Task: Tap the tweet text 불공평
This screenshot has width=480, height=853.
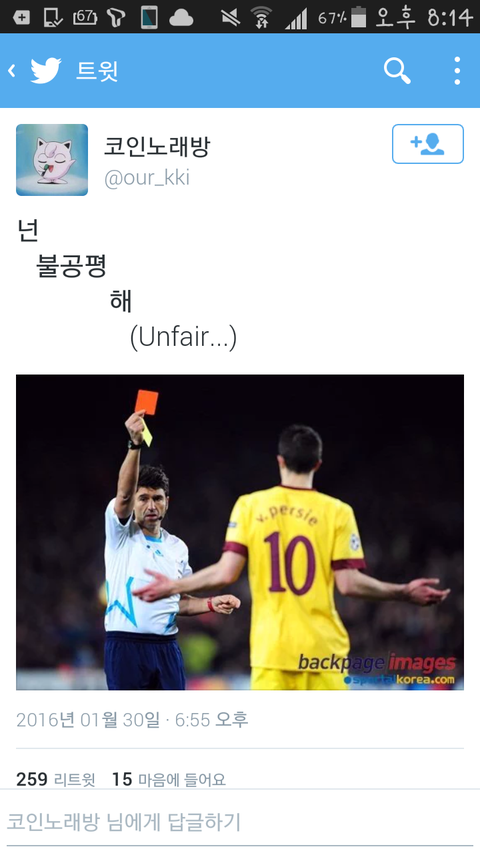Action: [x=71, y=265]
